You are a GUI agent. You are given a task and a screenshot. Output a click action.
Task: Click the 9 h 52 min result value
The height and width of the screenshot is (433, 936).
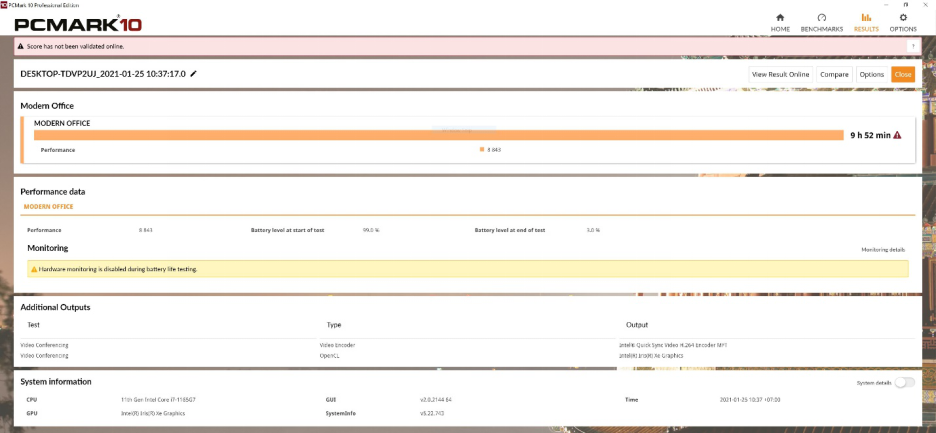pos(870,136)
